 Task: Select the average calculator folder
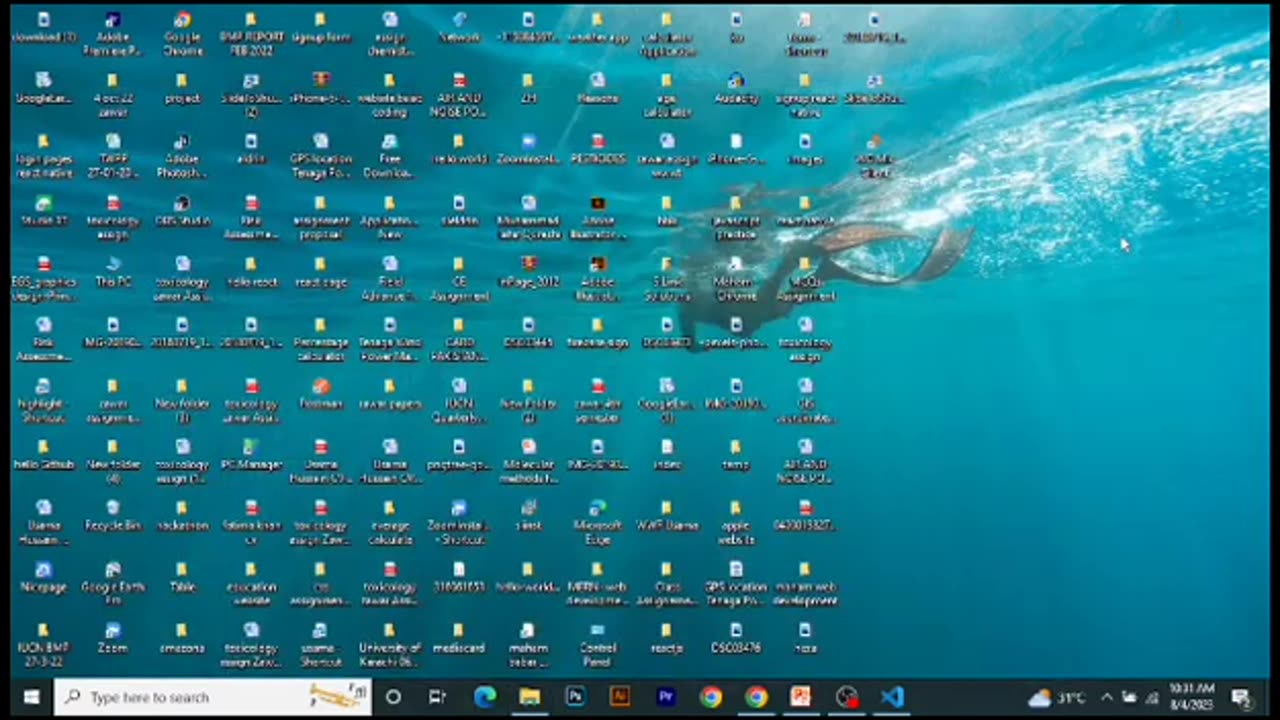(x=390, y=522)
